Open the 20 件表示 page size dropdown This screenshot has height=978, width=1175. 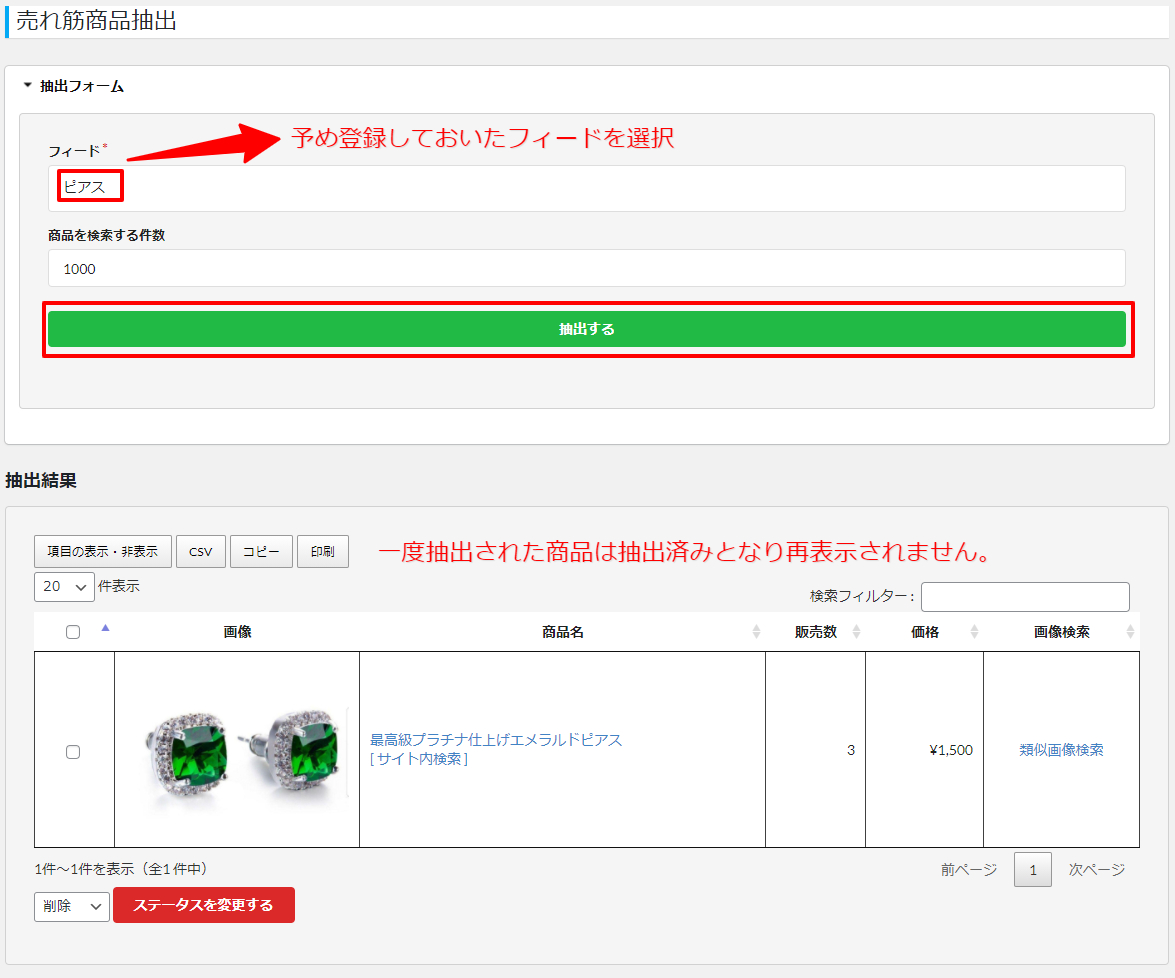click(x=64, y=587)
